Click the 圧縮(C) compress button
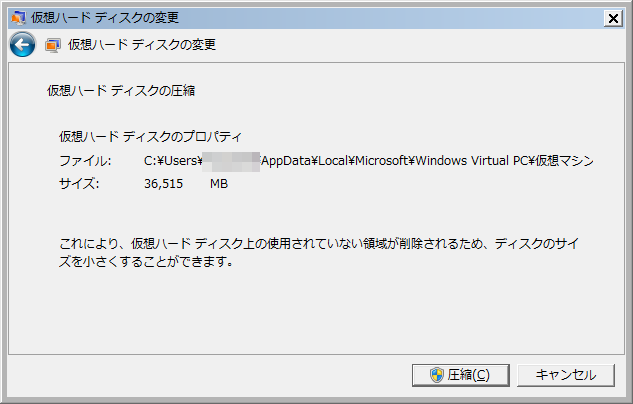Screen dimensions: 633x404 tap(461, 375)
